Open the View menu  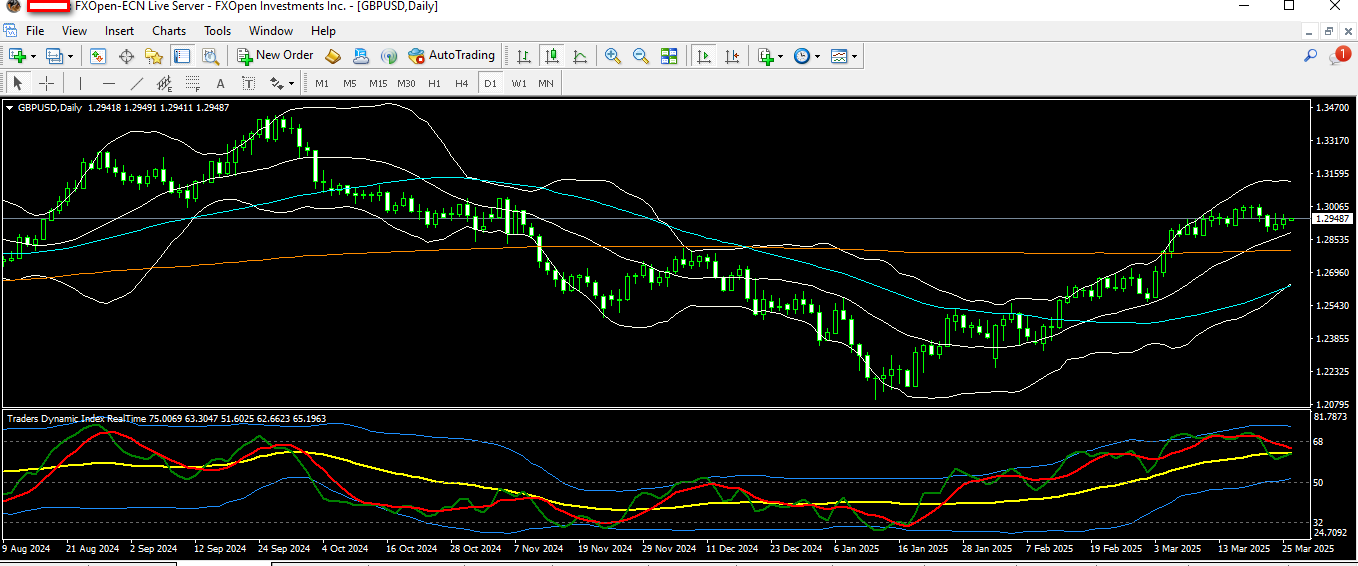(x=74, y=31)
